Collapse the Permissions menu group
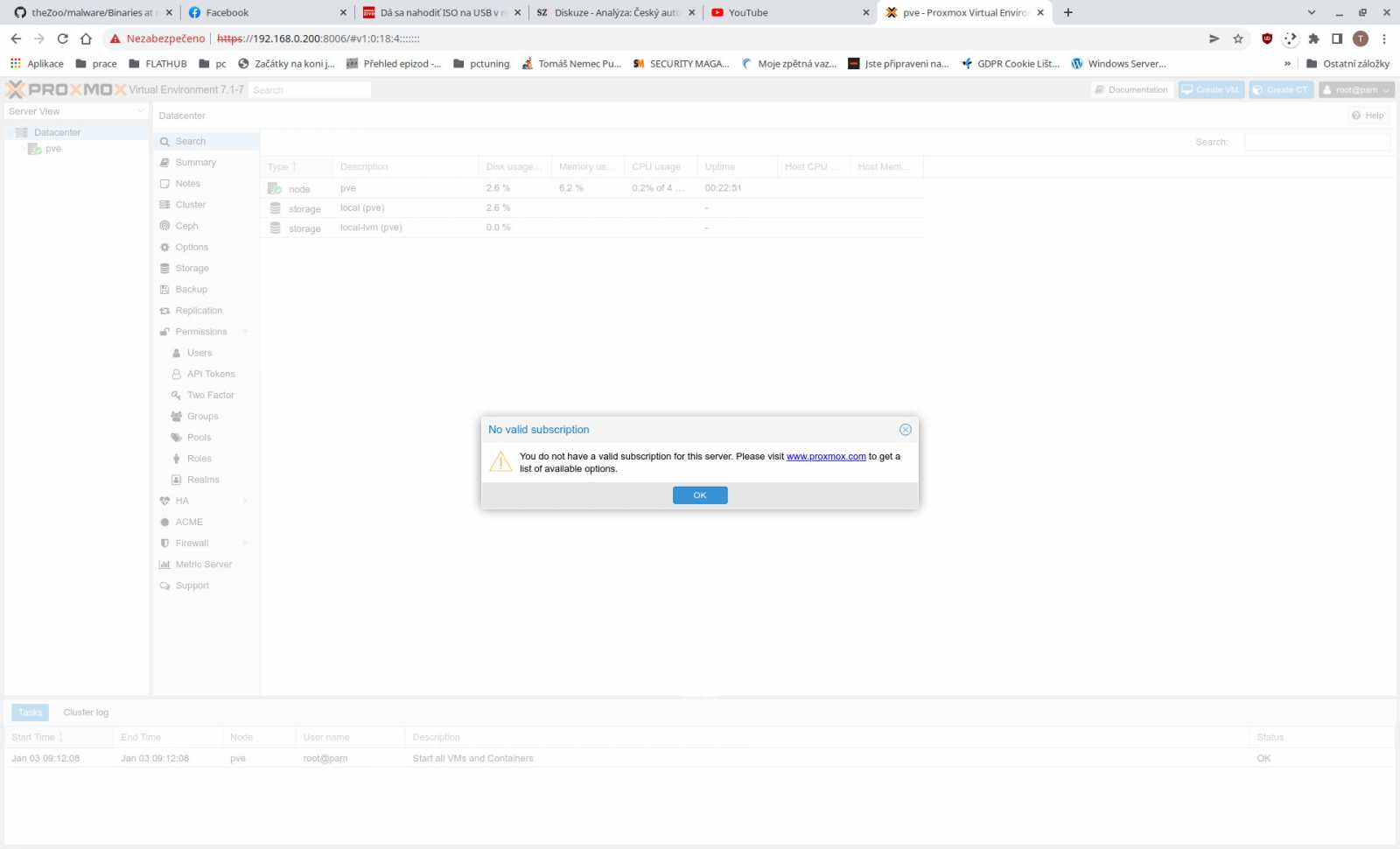1400x849 pixels. click(x=245, y=332)
